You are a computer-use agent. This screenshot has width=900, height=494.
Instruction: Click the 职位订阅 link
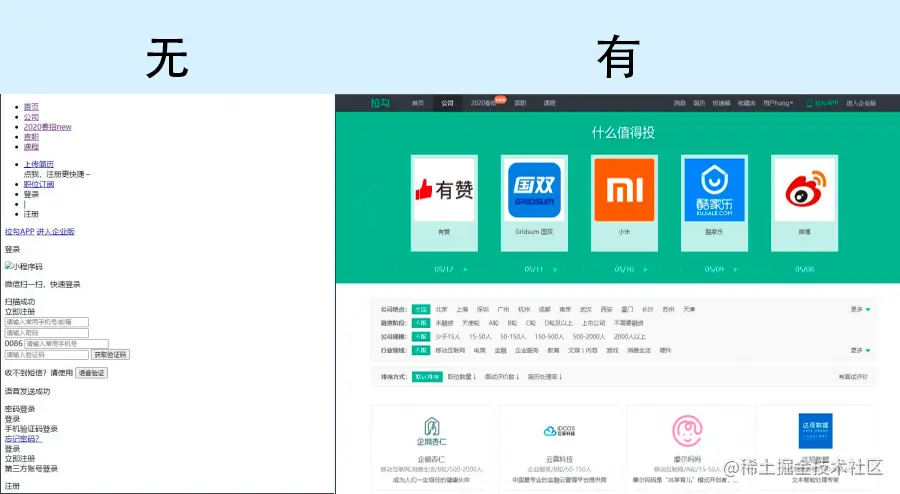[x=38, y=184]
